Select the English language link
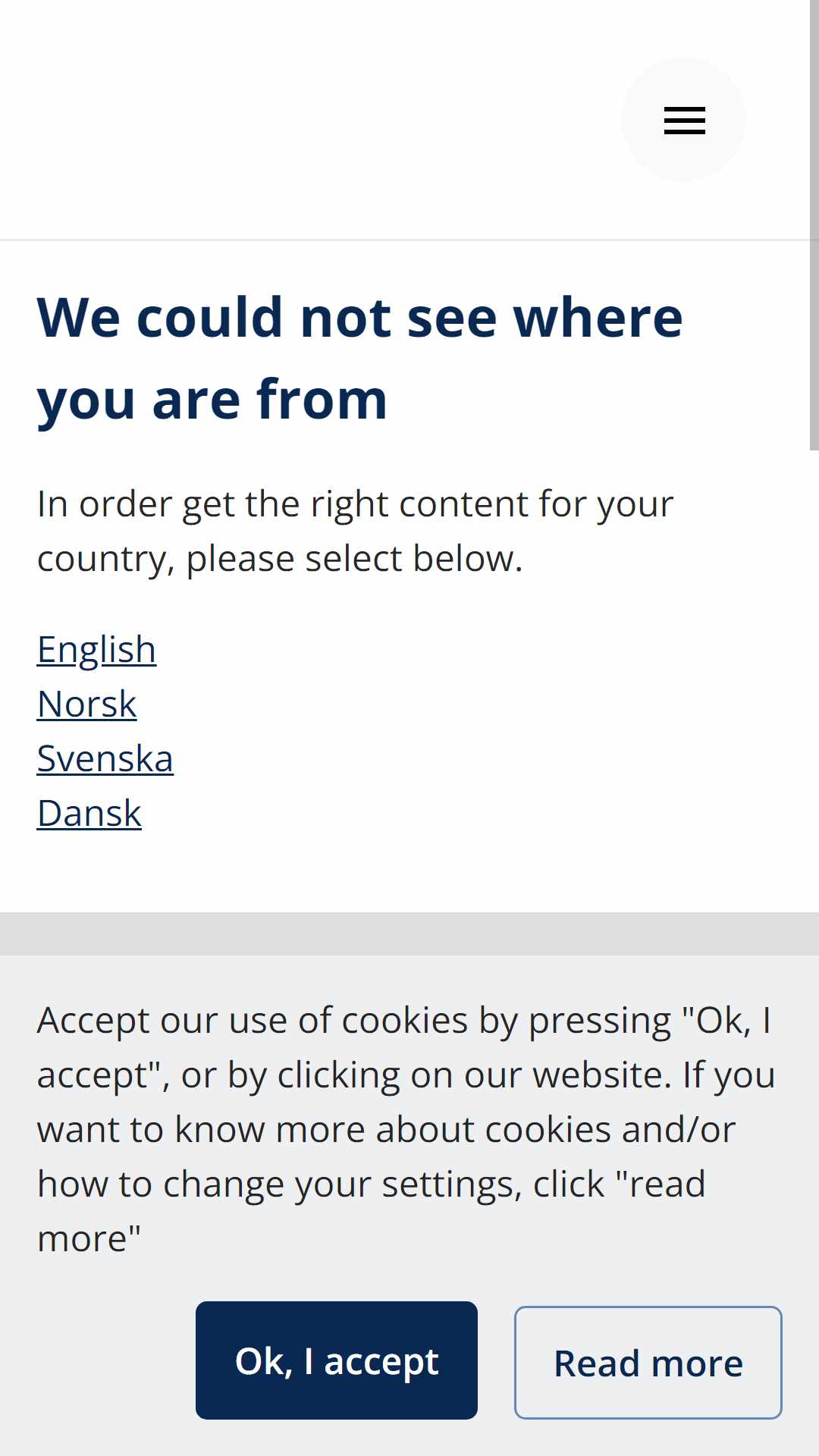Screen dimensions: 819x1456 point(96,650)
